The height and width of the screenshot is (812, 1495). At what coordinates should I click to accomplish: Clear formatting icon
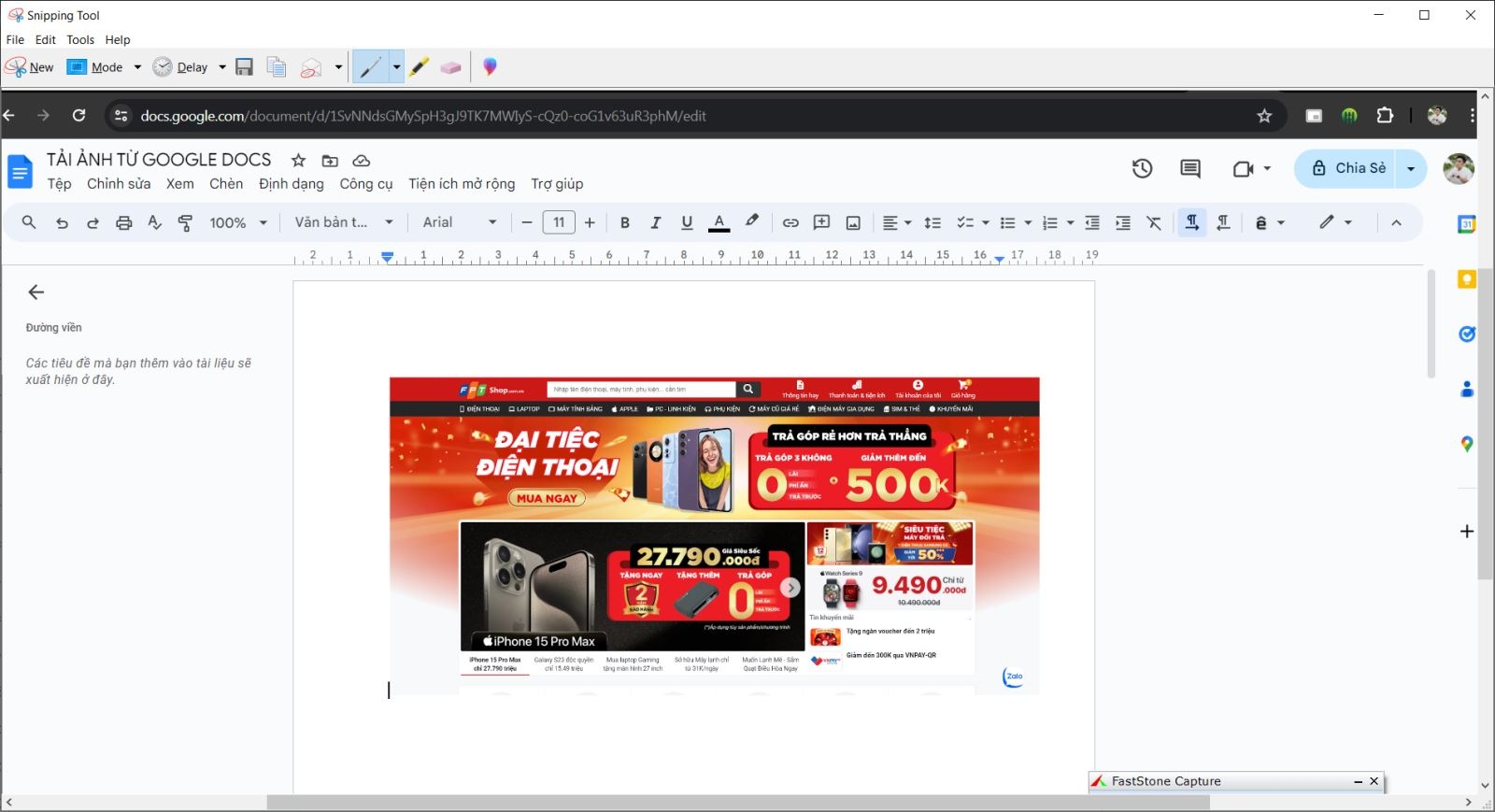(x=1154, y=222)
